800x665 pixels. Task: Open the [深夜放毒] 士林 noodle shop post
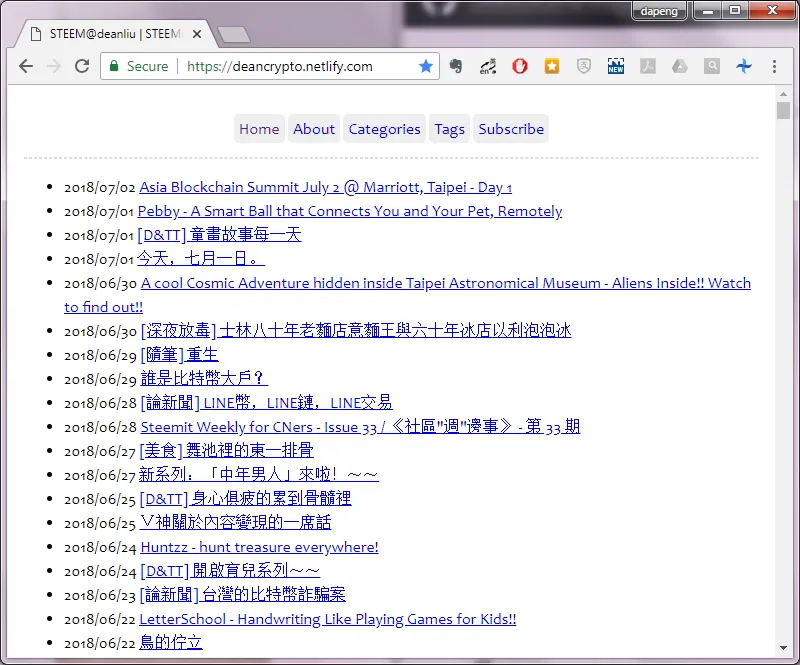point(356,331)
